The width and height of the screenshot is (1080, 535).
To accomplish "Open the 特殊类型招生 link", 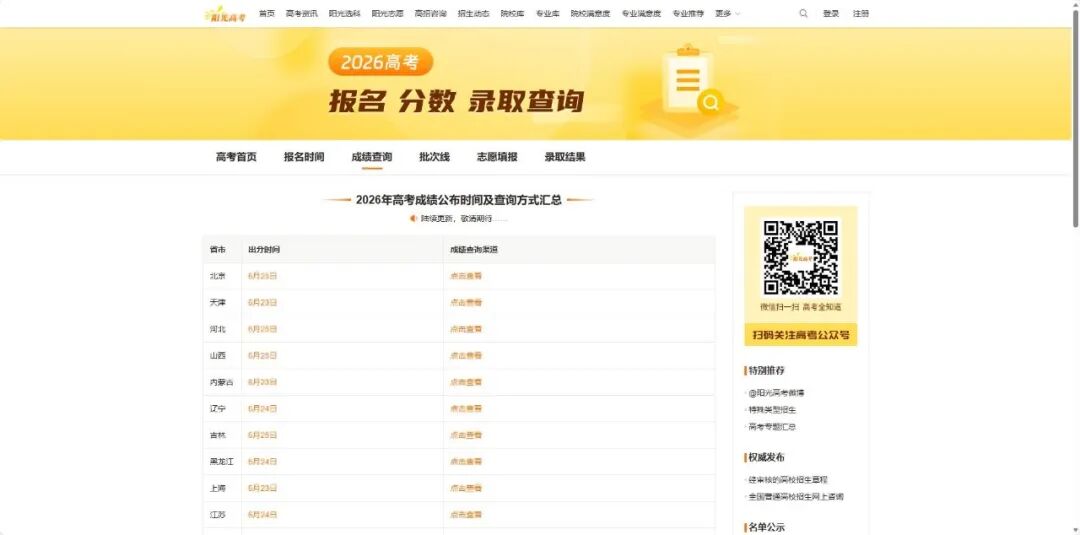I will (x=772, y=410).
